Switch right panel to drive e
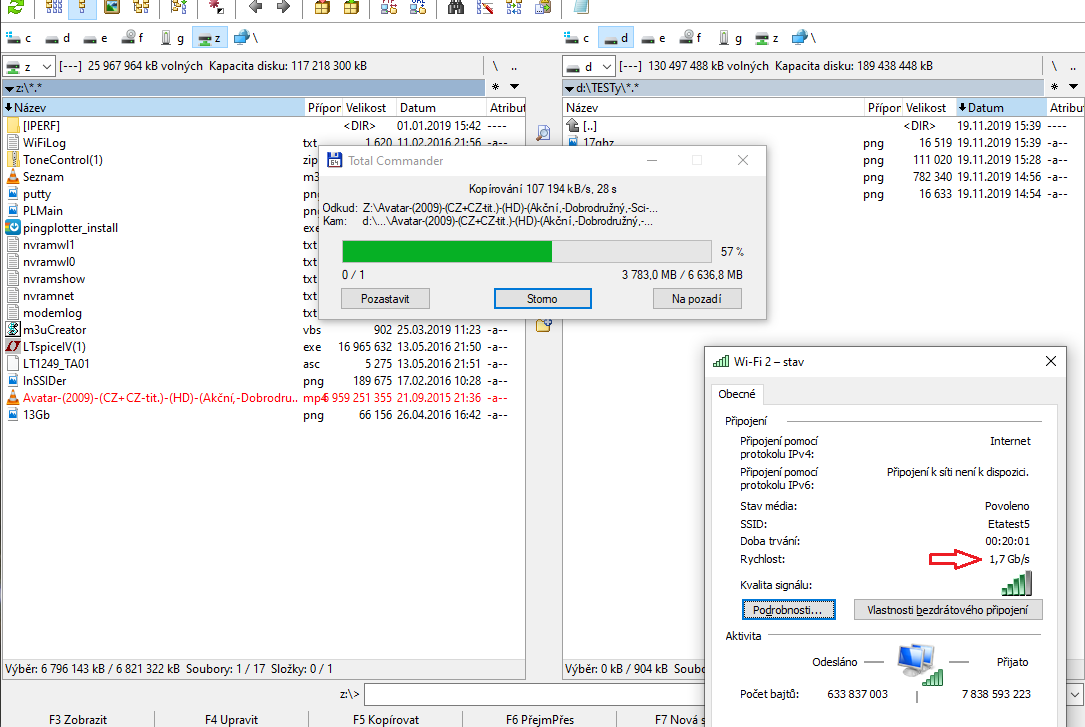The height and width of the screenshot is (727, 1085). [x=653, y=38]
